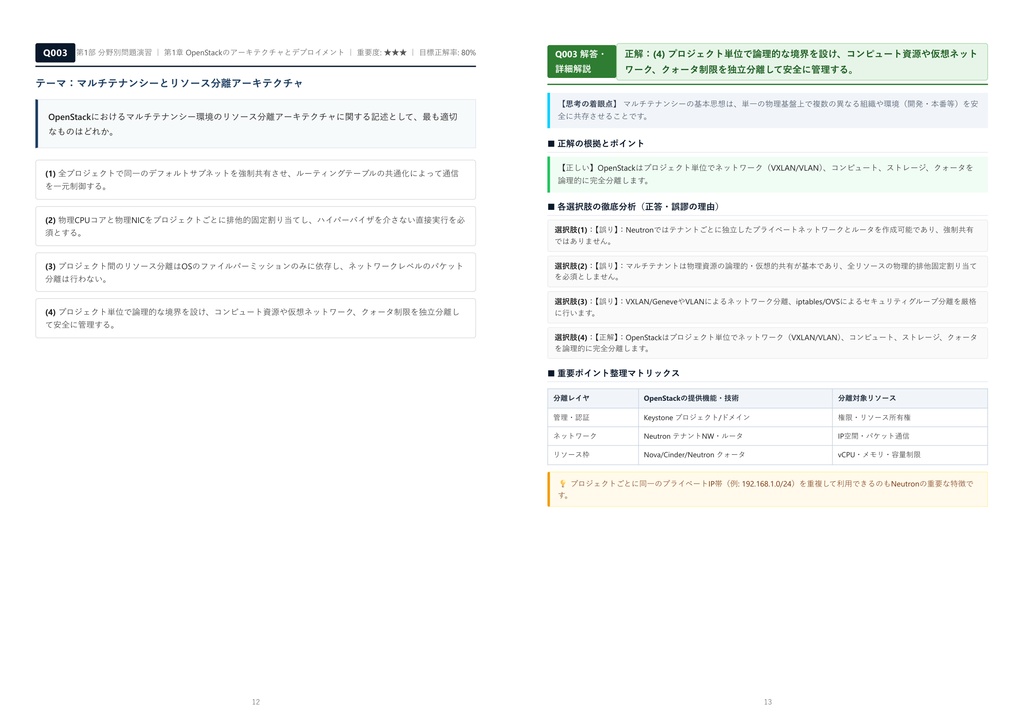The width and height of the screenshot is (1024, 724).
Task: Click the 分離対象リソース column header
Action: (910, 398)
